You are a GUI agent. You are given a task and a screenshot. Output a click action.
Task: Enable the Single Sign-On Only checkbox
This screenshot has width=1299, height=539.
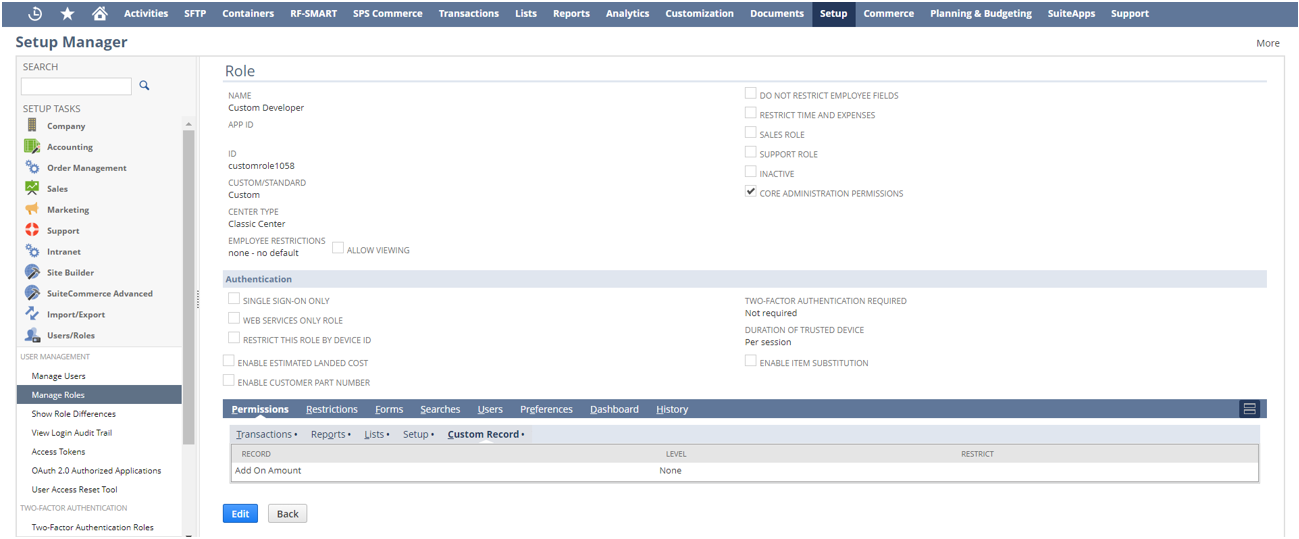pyautogui.click(x=234, y=300)
